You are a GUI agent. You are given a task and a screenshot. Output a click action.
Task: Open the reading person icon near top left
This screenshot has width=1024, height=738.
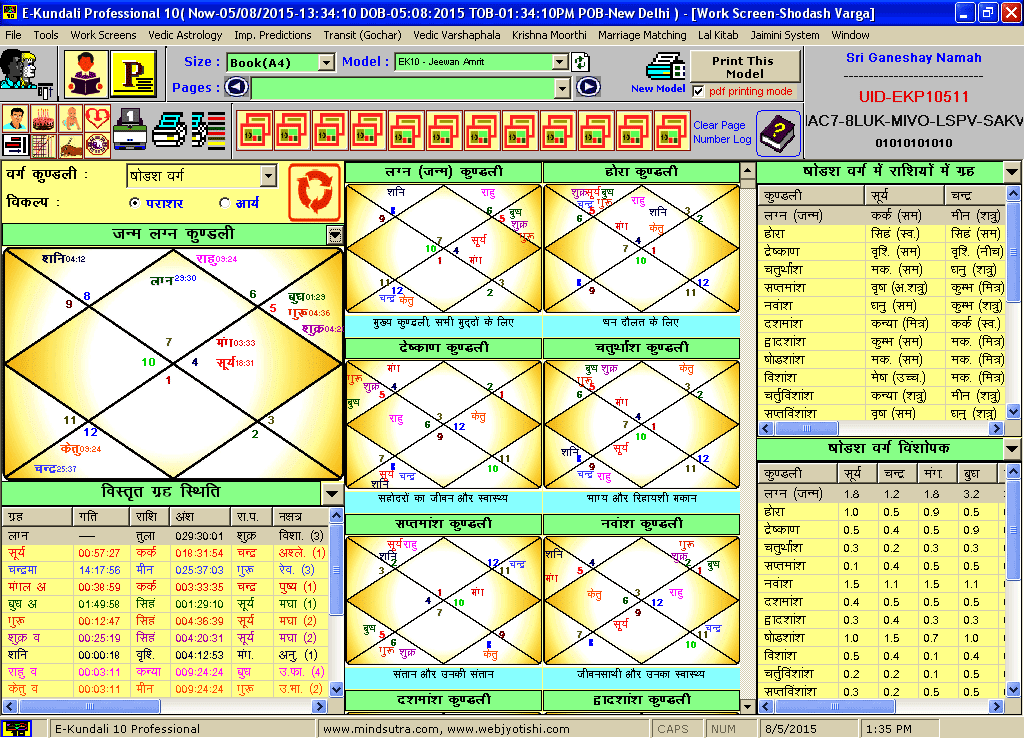[86, 73]
